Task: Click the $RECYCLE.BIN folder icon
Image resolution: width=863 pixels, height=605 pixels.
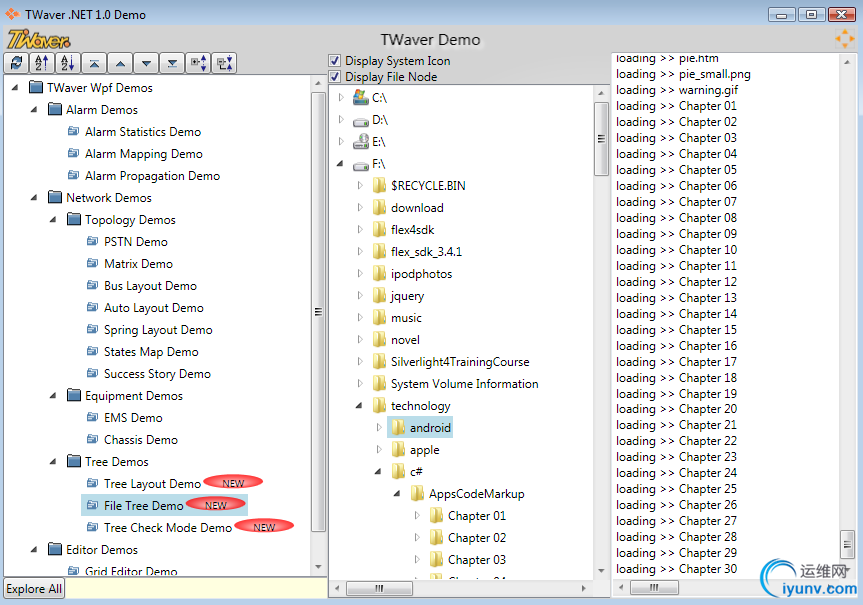Action: click(x=379, y=186)
